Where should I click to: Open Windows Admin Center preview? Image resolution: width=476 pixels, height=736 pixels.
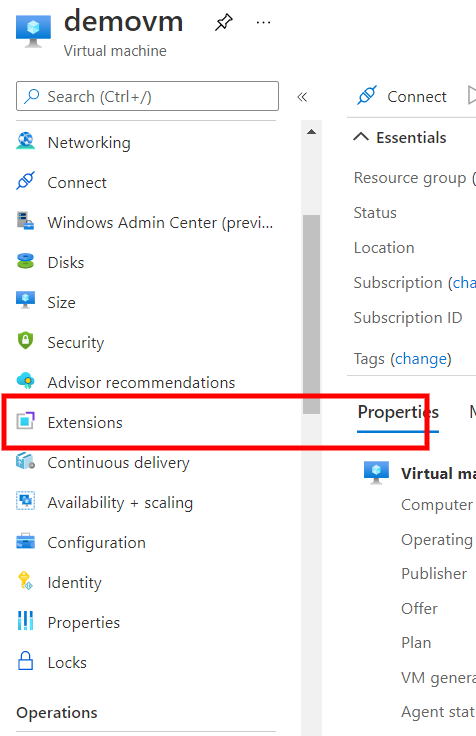(x=146, y=222)
